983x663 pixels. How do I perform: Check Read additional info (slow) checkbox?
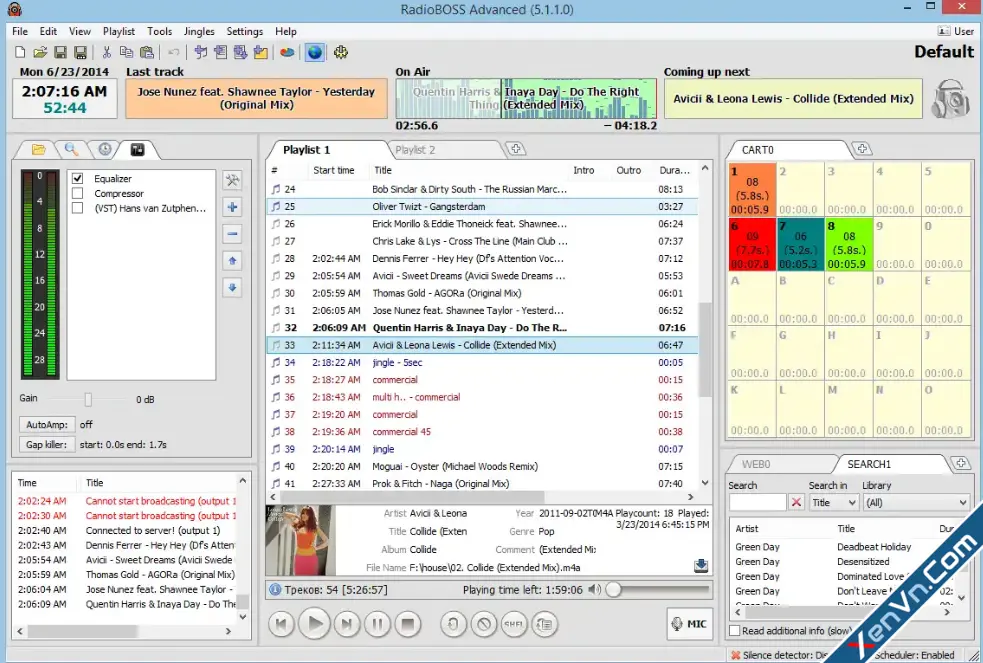click(x=735, y=631)
